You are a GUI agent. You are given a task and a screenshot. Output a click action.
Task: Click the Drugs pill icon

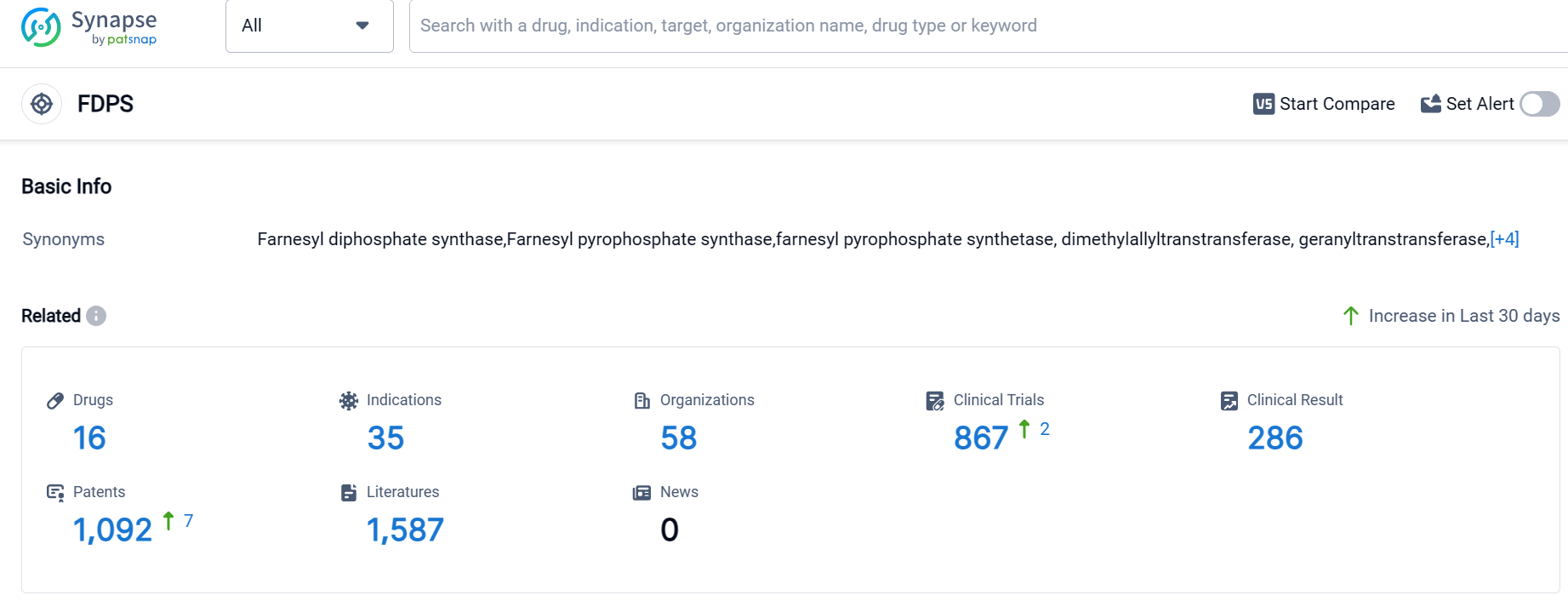pos(55,401)
